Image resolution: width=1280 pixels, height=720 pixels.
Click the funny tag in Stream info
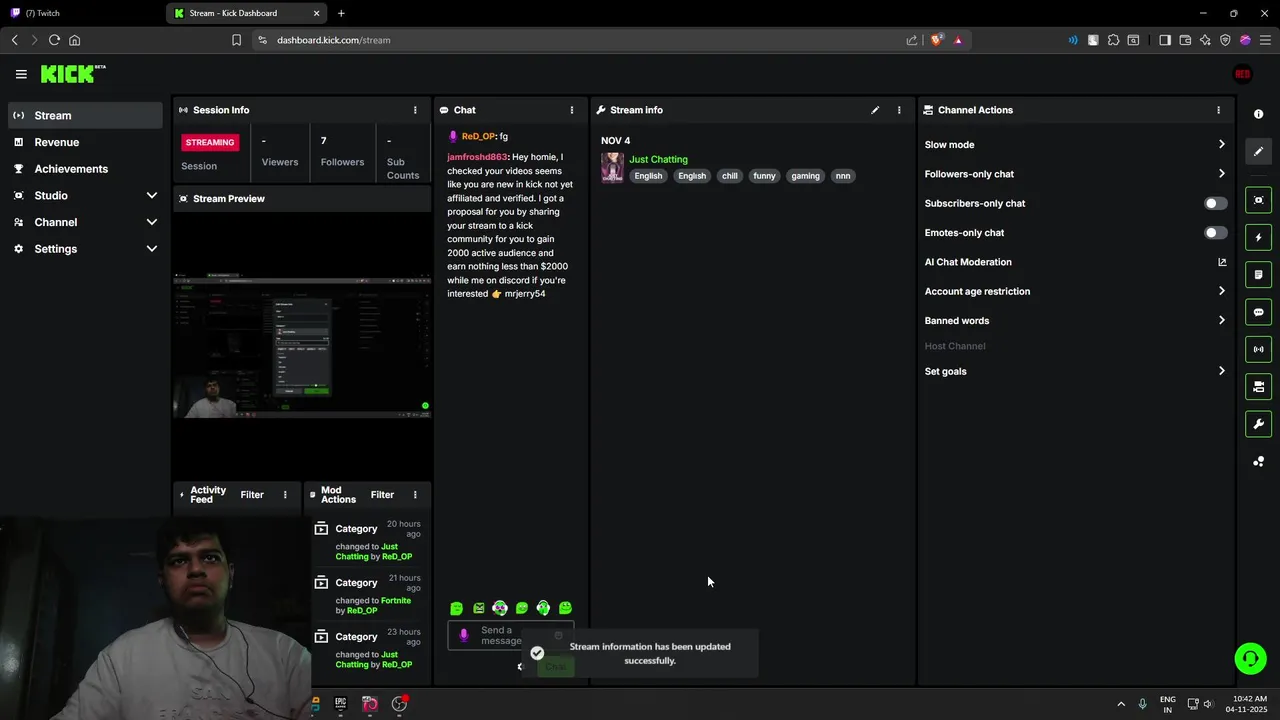pyautogui.click(x=764, y=176)
